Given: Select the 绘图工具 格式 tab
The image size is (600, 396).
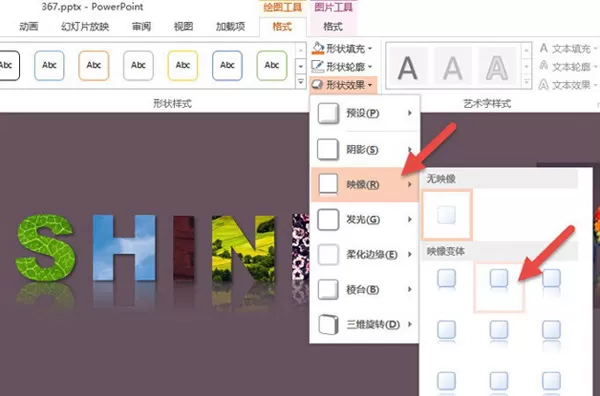Looking at the screenshot, I should 282,26.
